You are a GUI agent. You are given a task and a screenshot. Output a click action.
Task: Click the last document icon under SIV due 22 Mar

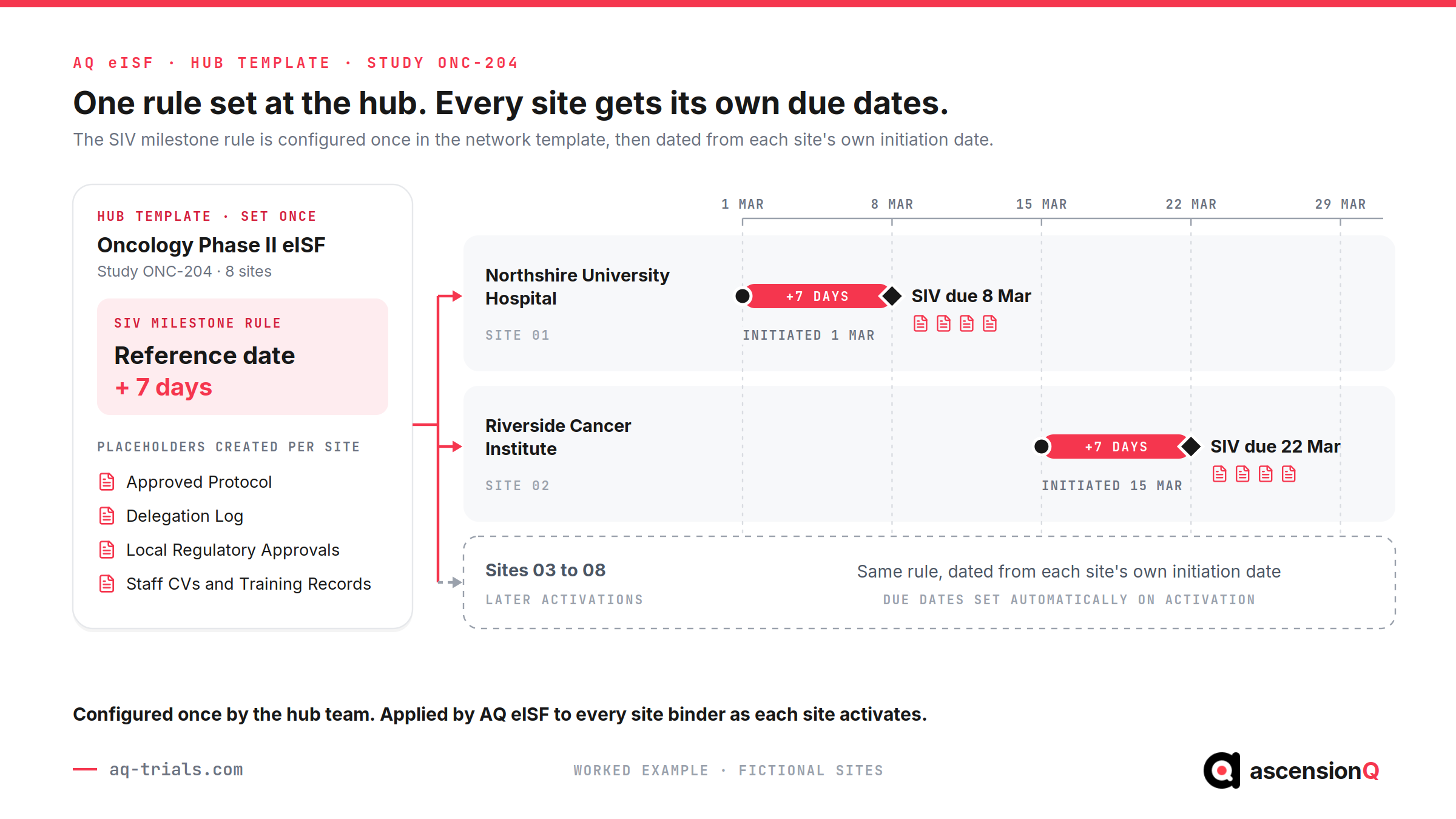1289,474
